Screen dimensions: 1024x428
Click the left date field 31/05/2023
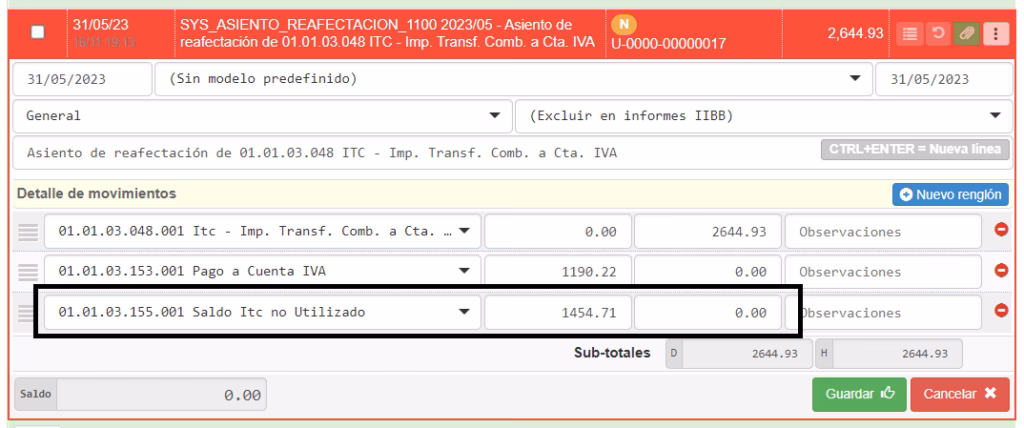(80, 78)
